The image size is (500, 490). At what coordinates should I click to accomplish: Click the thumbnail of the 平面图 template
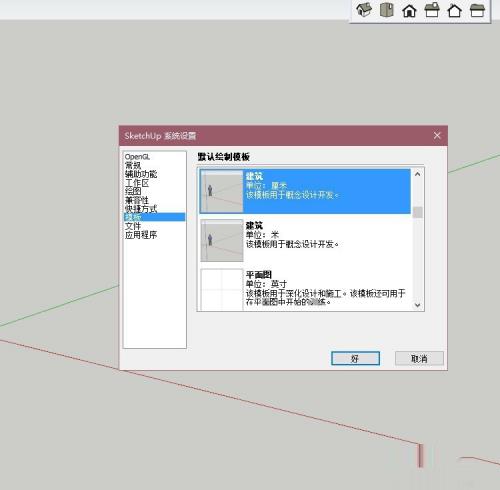coord(222,289)
